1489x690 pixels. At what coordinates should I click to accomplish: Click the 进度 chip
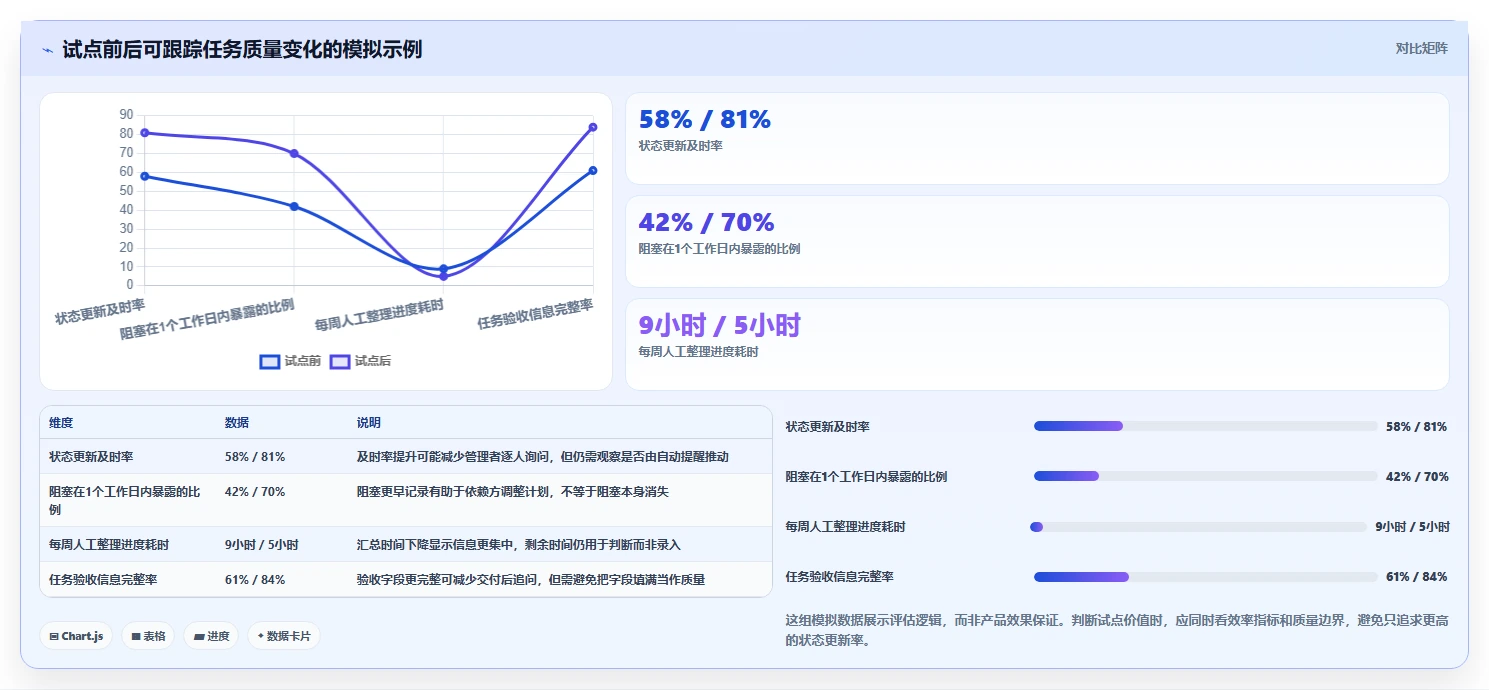click(x=211, y=636)
